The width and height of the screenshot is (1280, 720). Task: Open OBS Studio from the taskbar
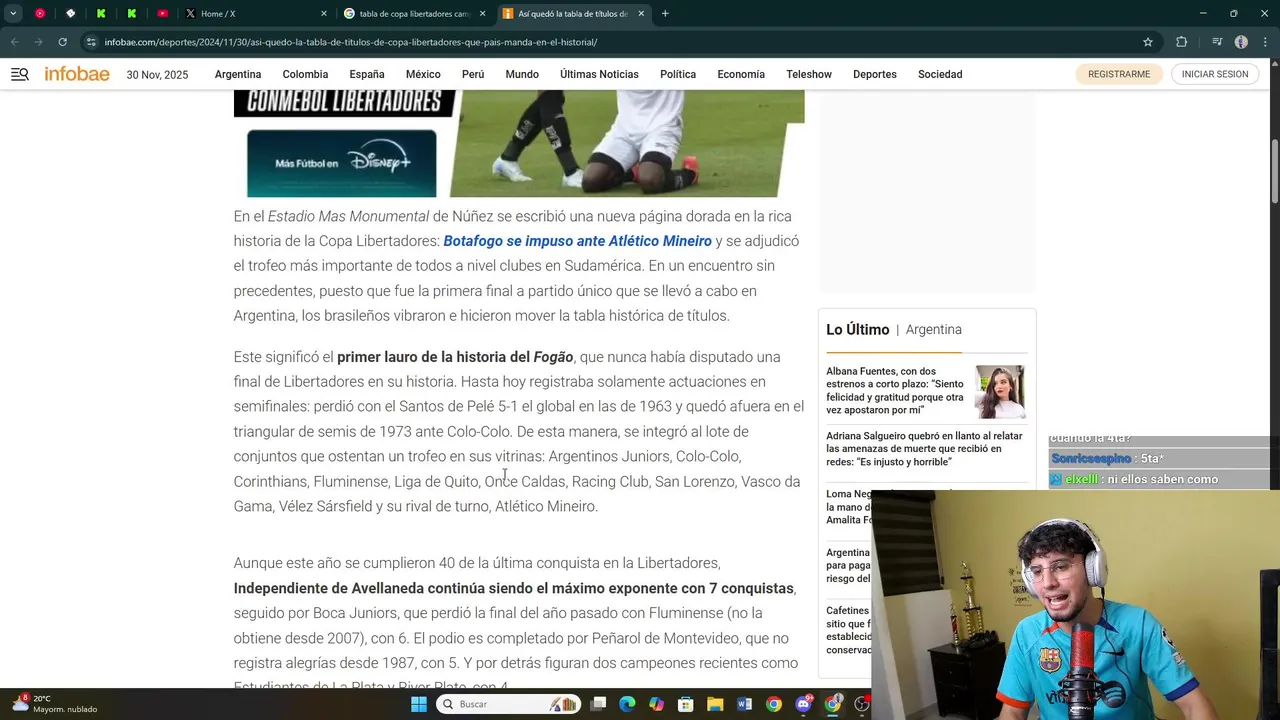coord(862,704)
